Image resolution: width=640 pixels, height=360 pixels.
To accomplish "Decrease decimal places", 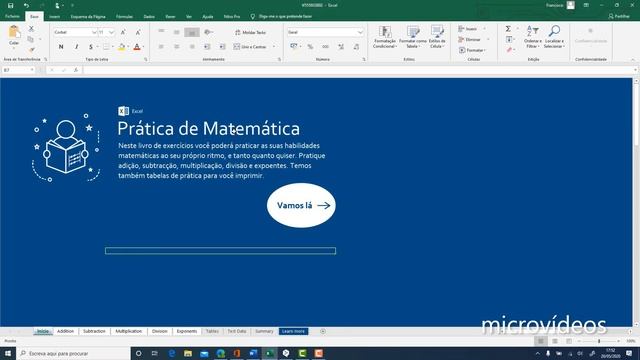I will [356, 47].
